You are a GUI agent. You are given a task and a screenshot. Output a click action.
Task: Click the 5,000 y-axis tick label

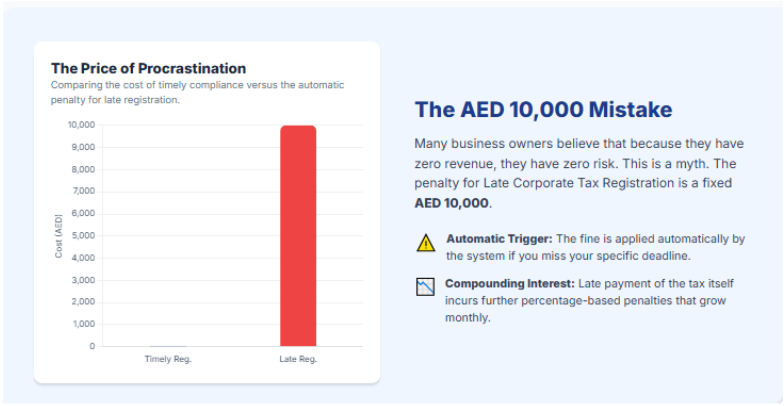click(83, 236)
